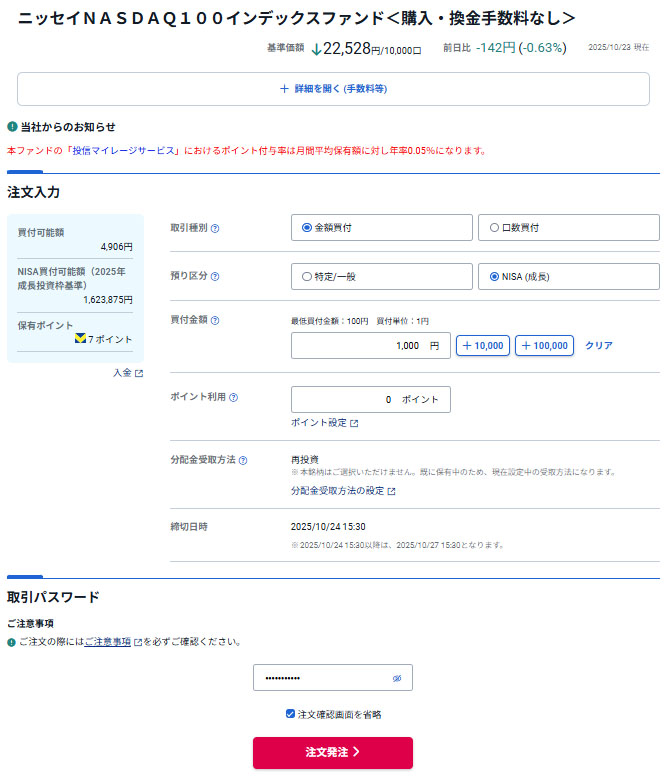The height and width of the screenshot is (777, 669).
Task: Select the 金額買付 radio option
Action: [x=307, y=228]
